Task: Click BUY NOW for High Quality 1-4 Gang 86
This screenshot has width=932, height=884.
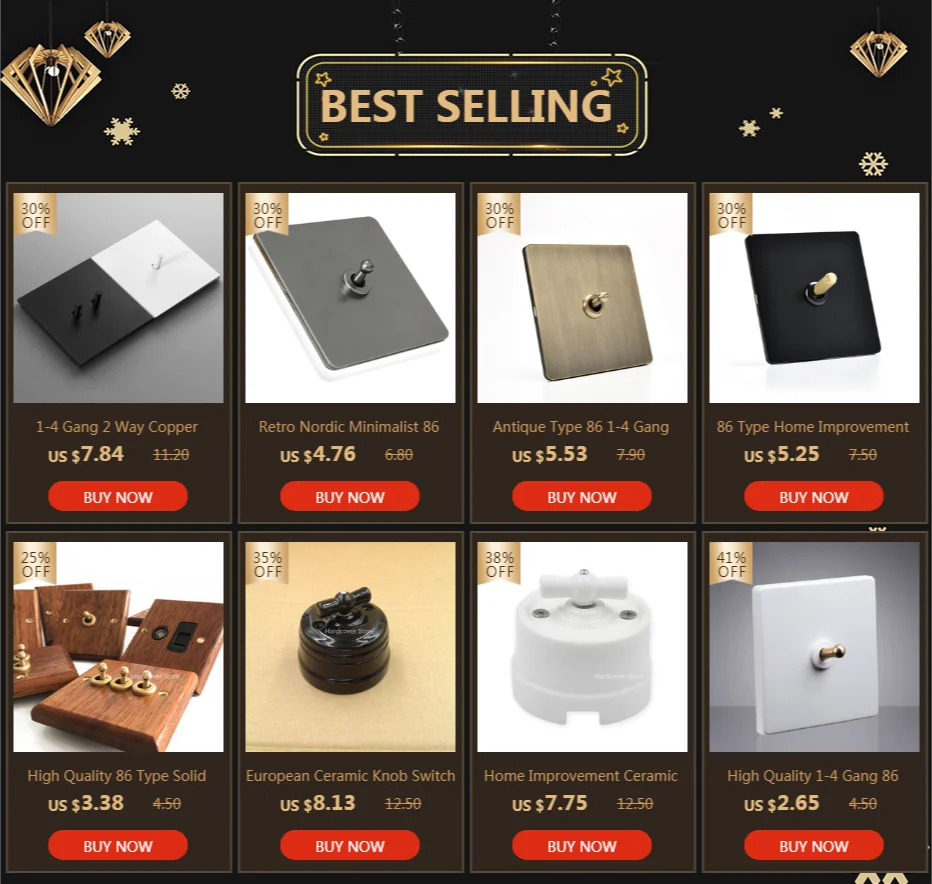Action: click(813, 845)
